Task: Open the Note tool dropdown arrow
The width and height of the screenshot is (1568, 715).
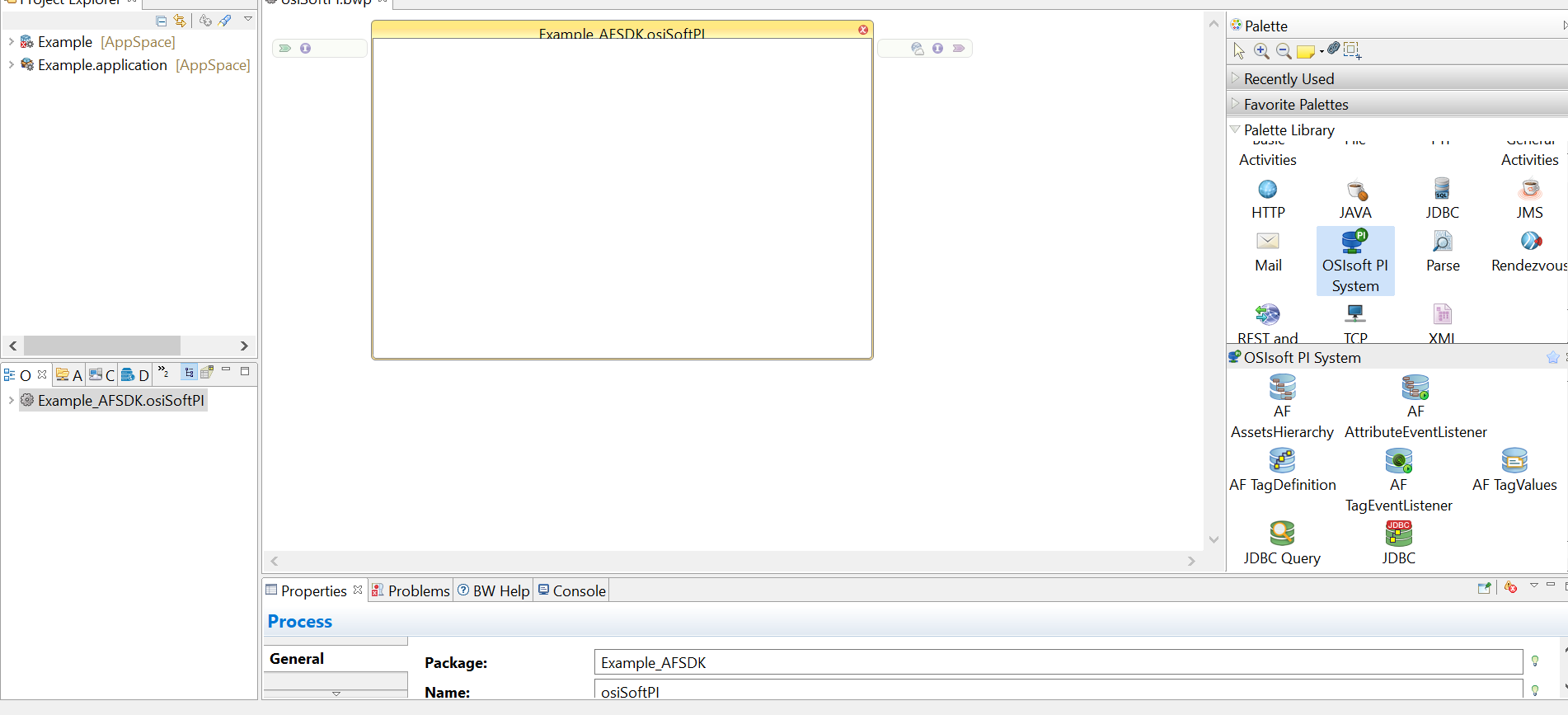Action: [x=1322, y=51]
